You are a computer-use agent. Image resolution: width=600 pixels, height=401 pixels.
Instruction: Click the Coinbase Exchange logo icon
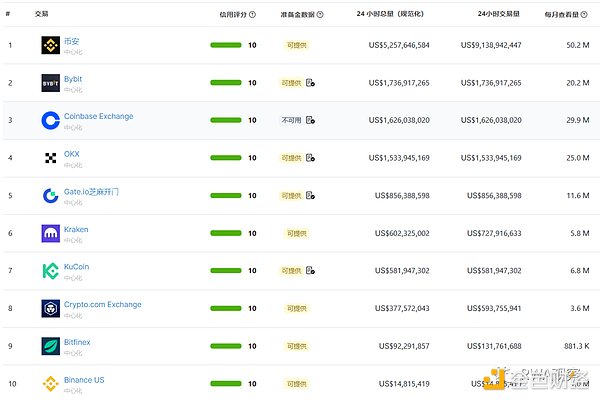(x=50, y=120)
